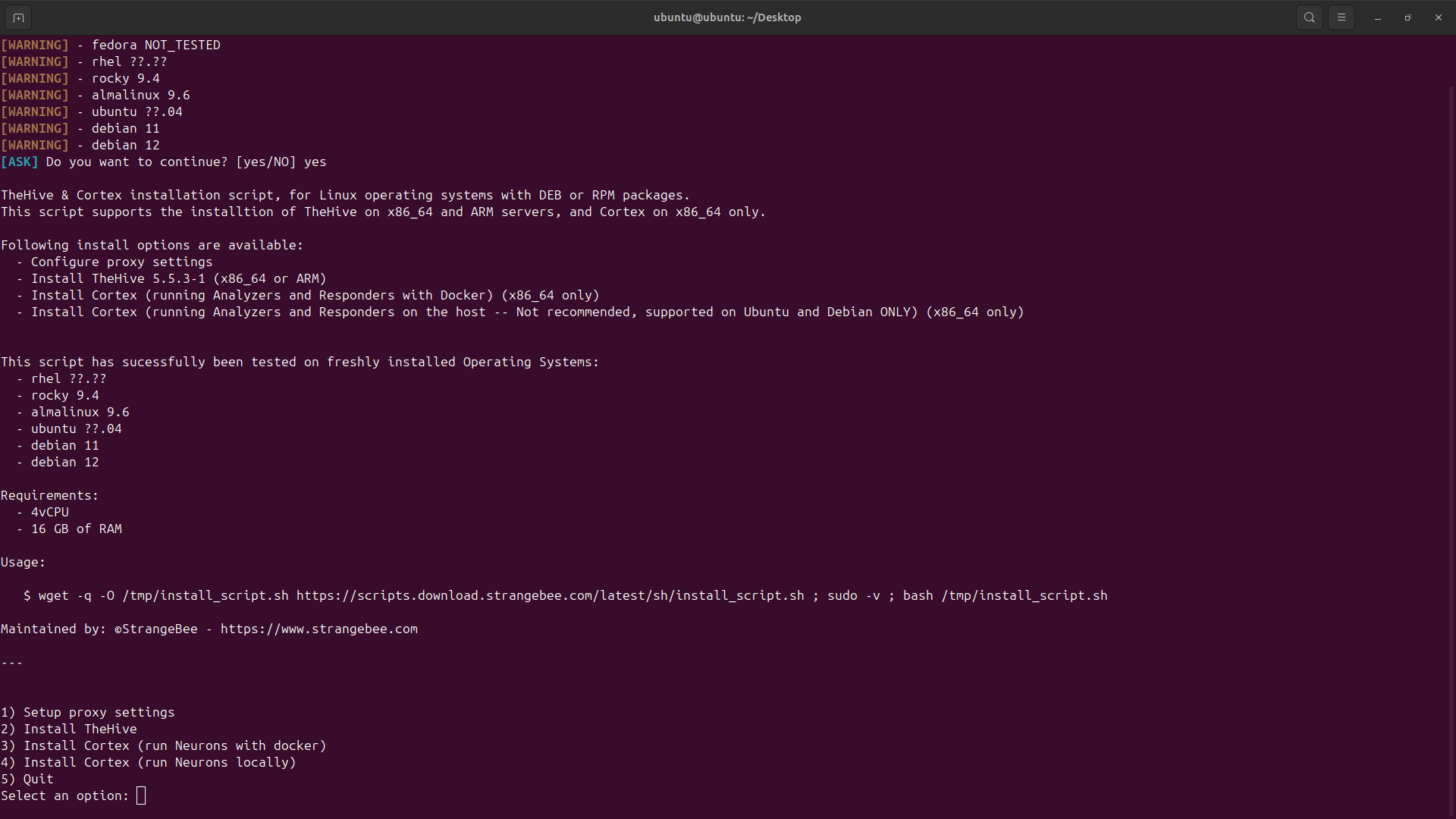Click 'Install Cortex (run Neurons locally)' line
1456x819 pixels.
click(x=149, y=762)
